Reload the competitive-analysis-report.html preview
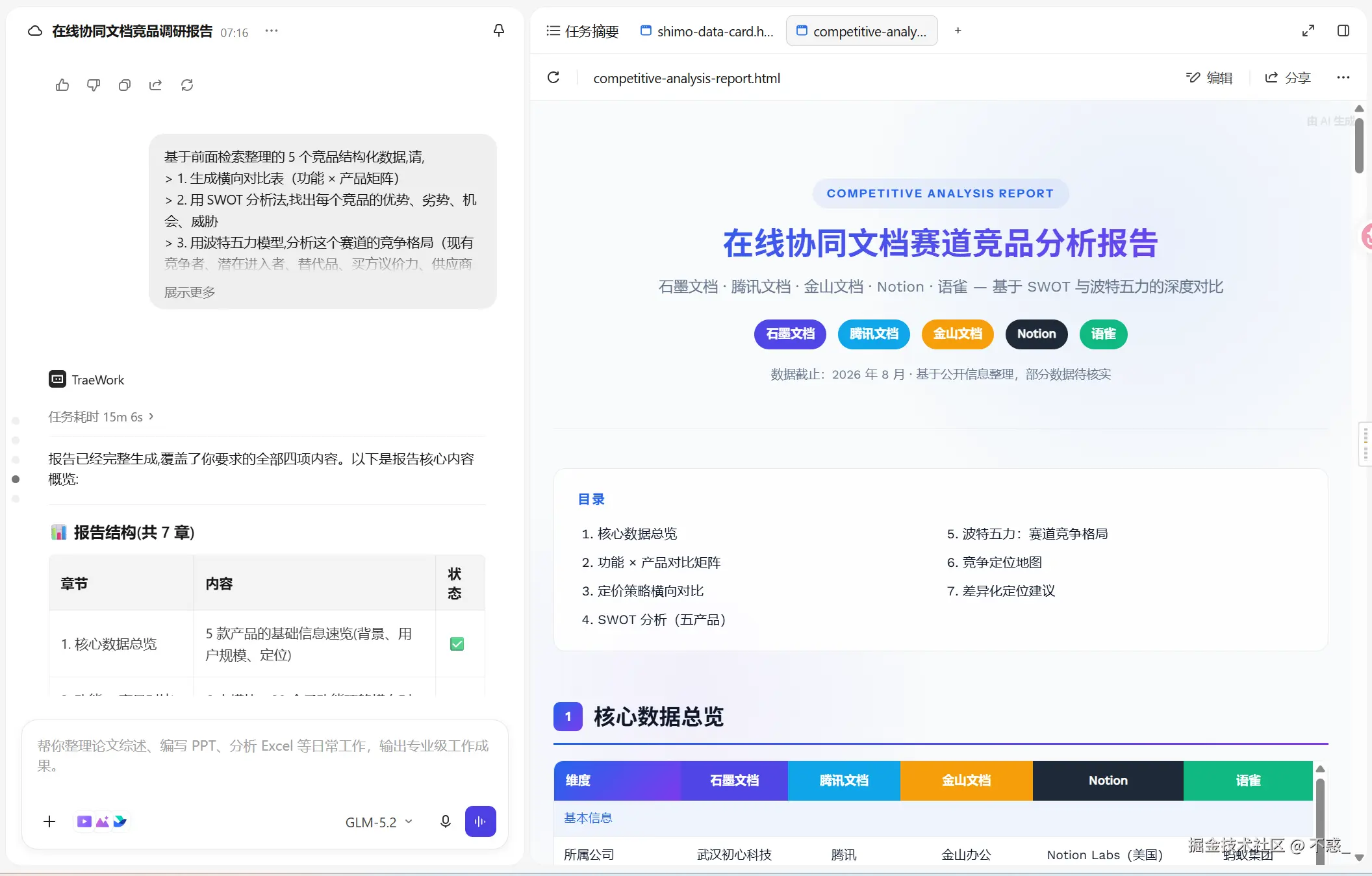Screen dimensions: 1372x876 553,78
